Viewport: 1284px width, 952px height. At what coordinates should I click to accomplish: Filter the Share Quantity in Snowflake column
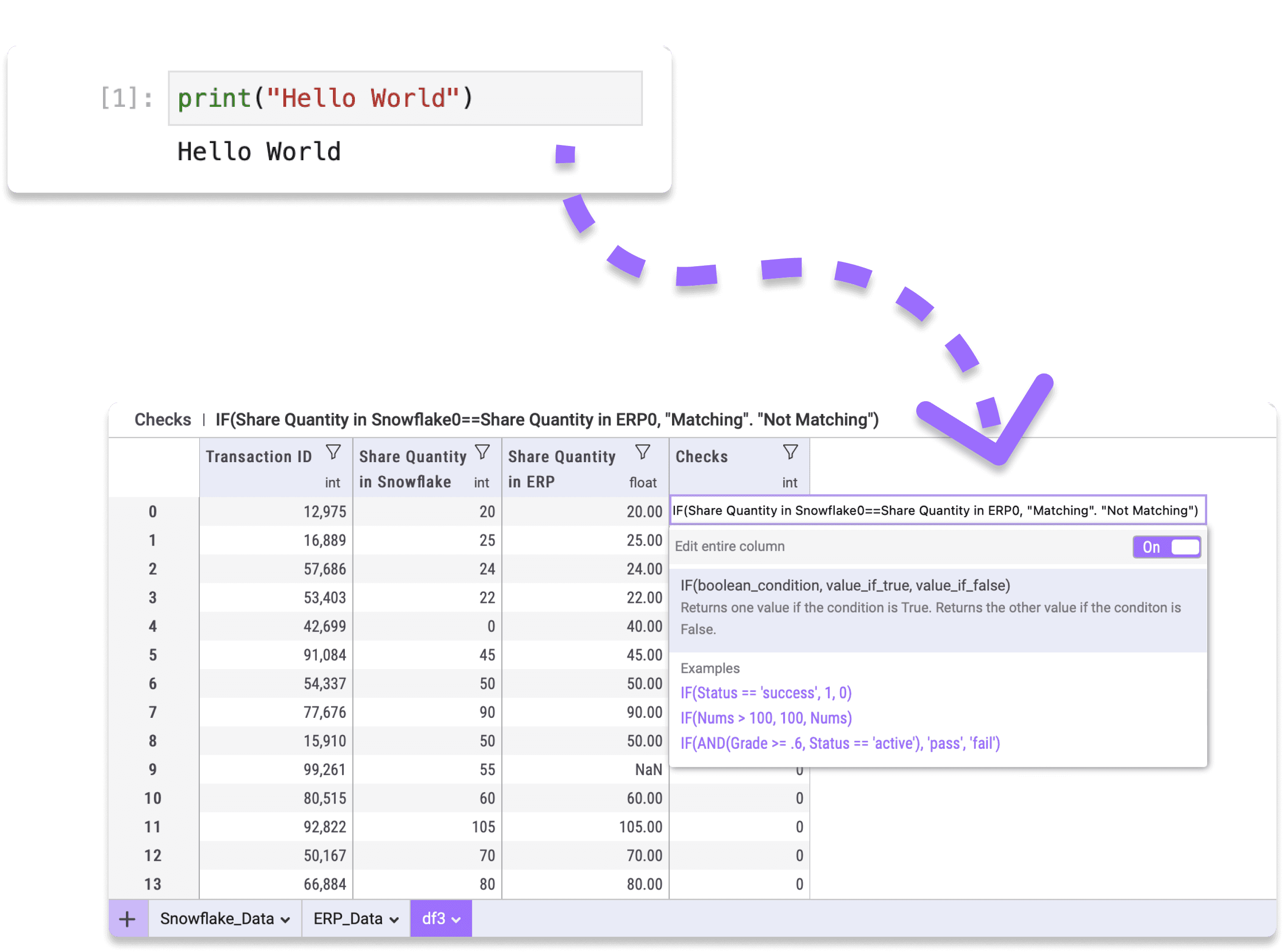point(482,451)
